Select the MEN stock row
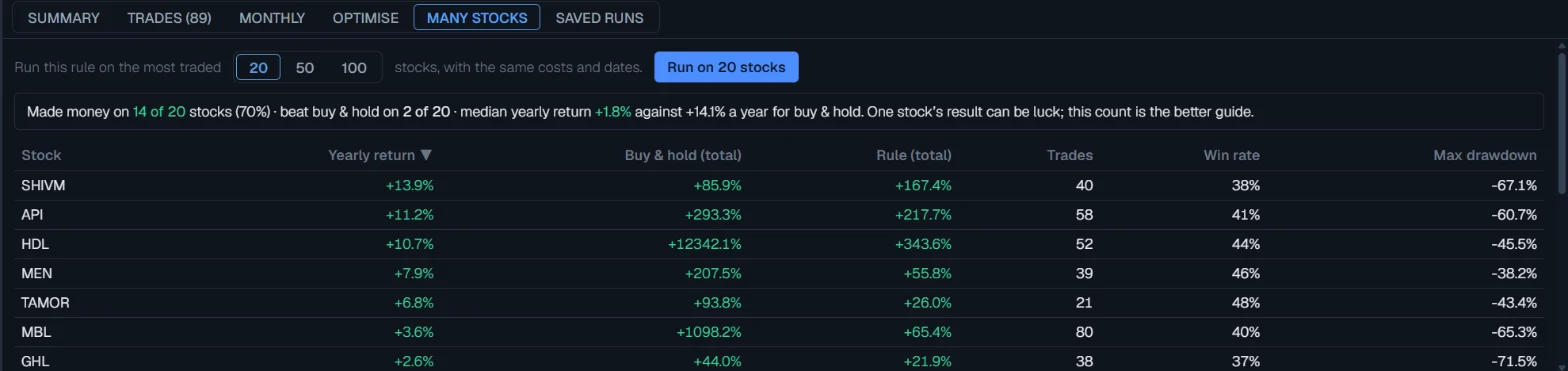1568x371 pixels. pos(779,273)
